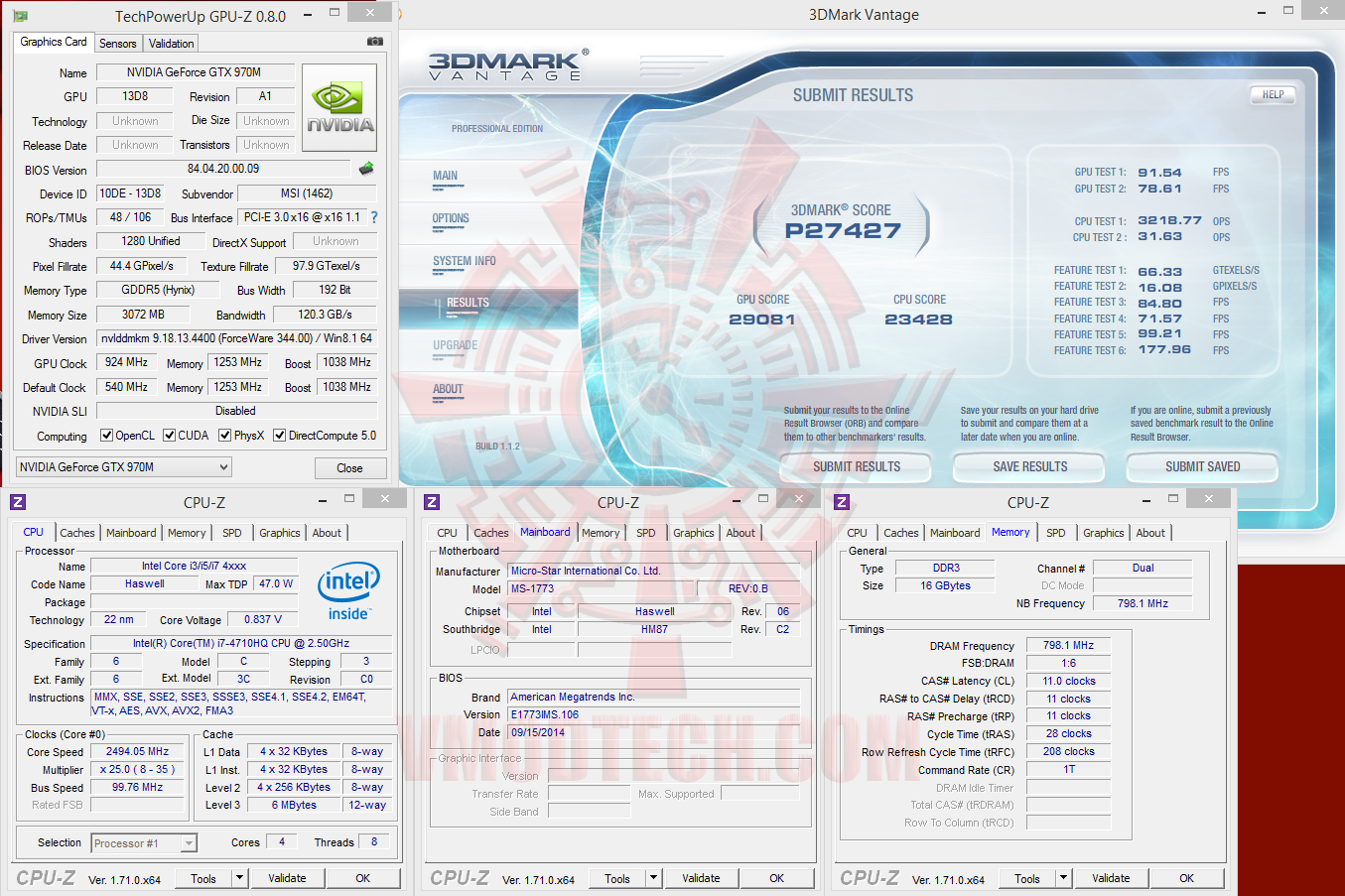The image size is (1345, 896).
Task: Click the Bus Interface question mark icon
Action: point(374,217)
